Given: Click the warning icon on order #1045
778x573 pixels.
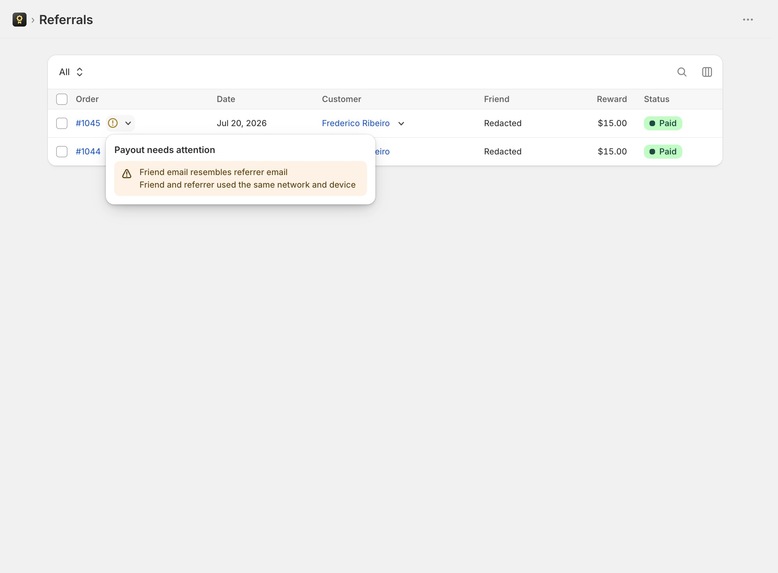Looking at the screenshot, I should 113,123.
